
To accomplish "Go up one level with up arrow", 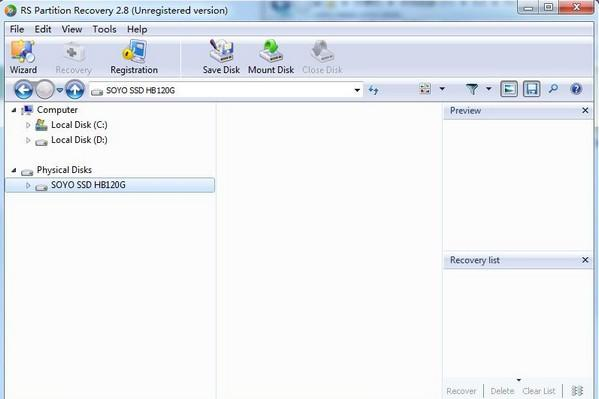I will [75, 90].
